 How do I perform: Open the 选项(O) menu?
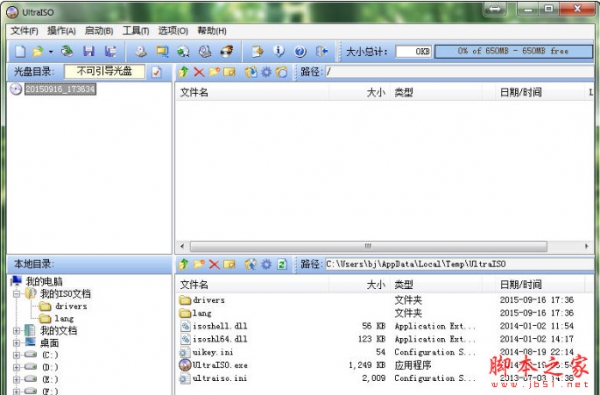point(173,31)
